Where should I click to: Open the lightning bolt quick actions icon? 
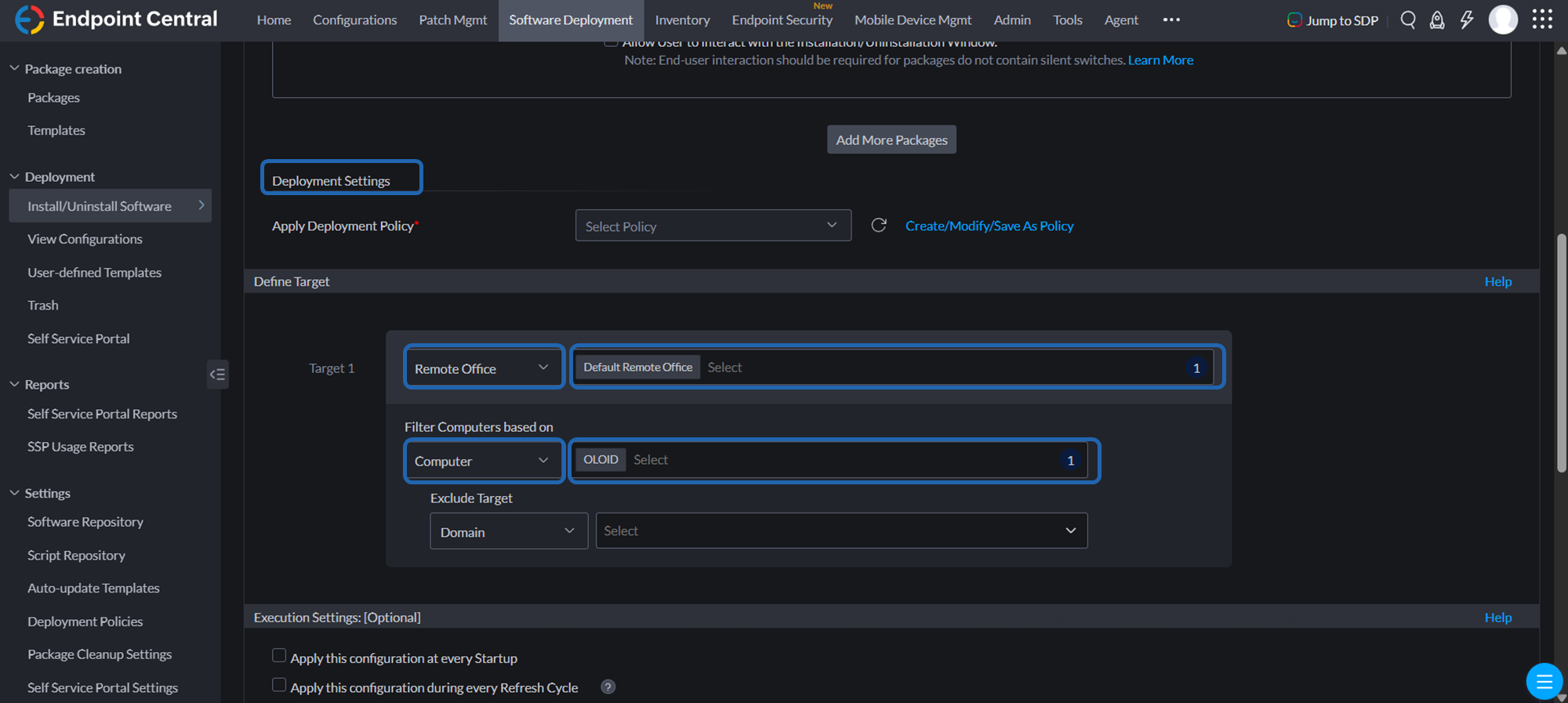[1467, 20]
